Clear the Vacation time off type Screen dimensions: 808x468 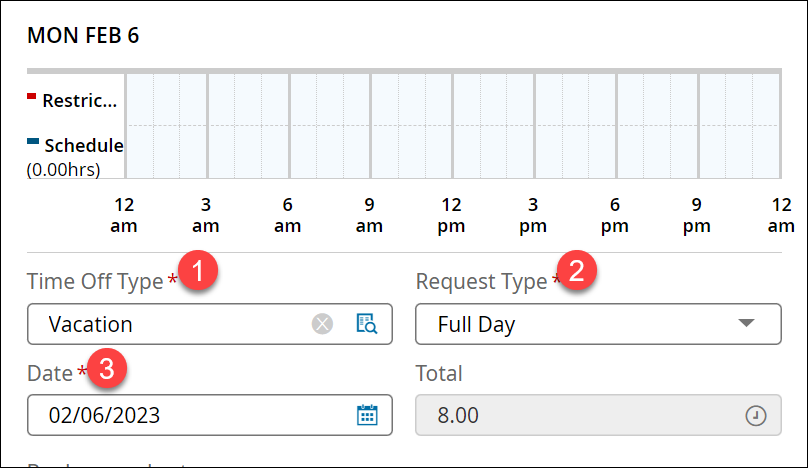[x=322, y=324]
